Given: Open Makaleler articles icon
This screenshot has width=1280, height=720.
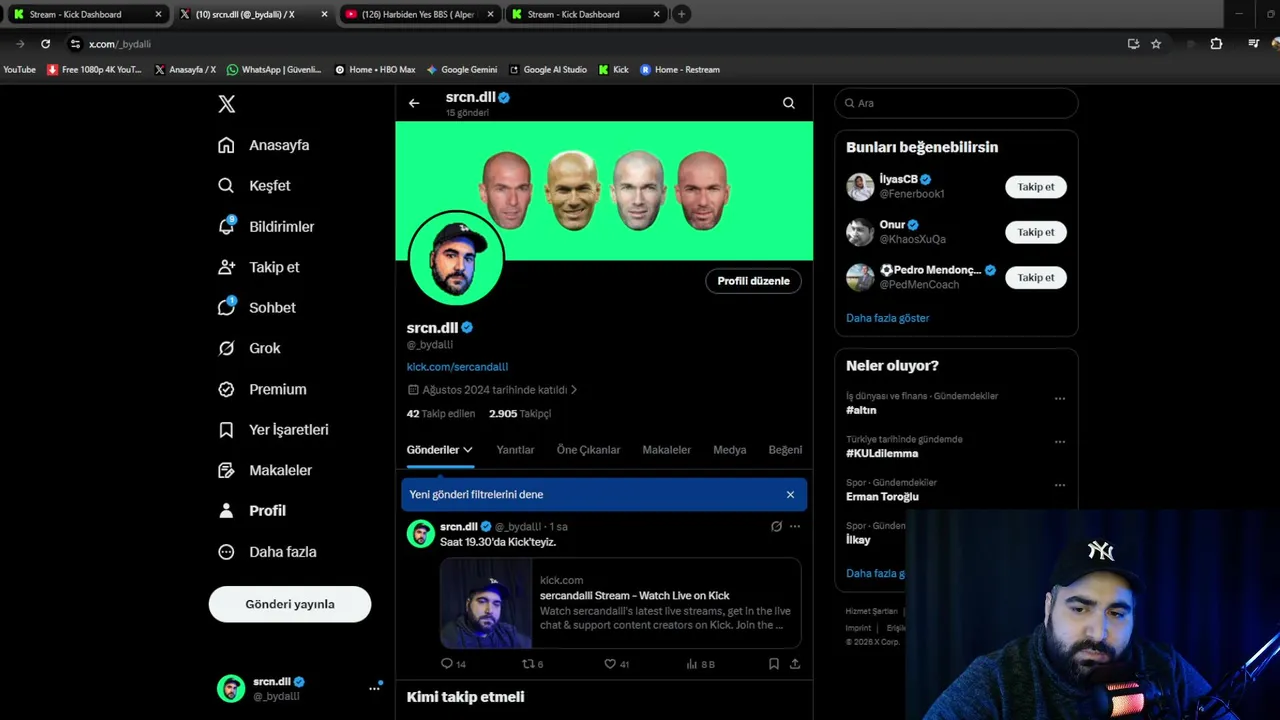Looking at the screenshot, I should coord(227,470).
